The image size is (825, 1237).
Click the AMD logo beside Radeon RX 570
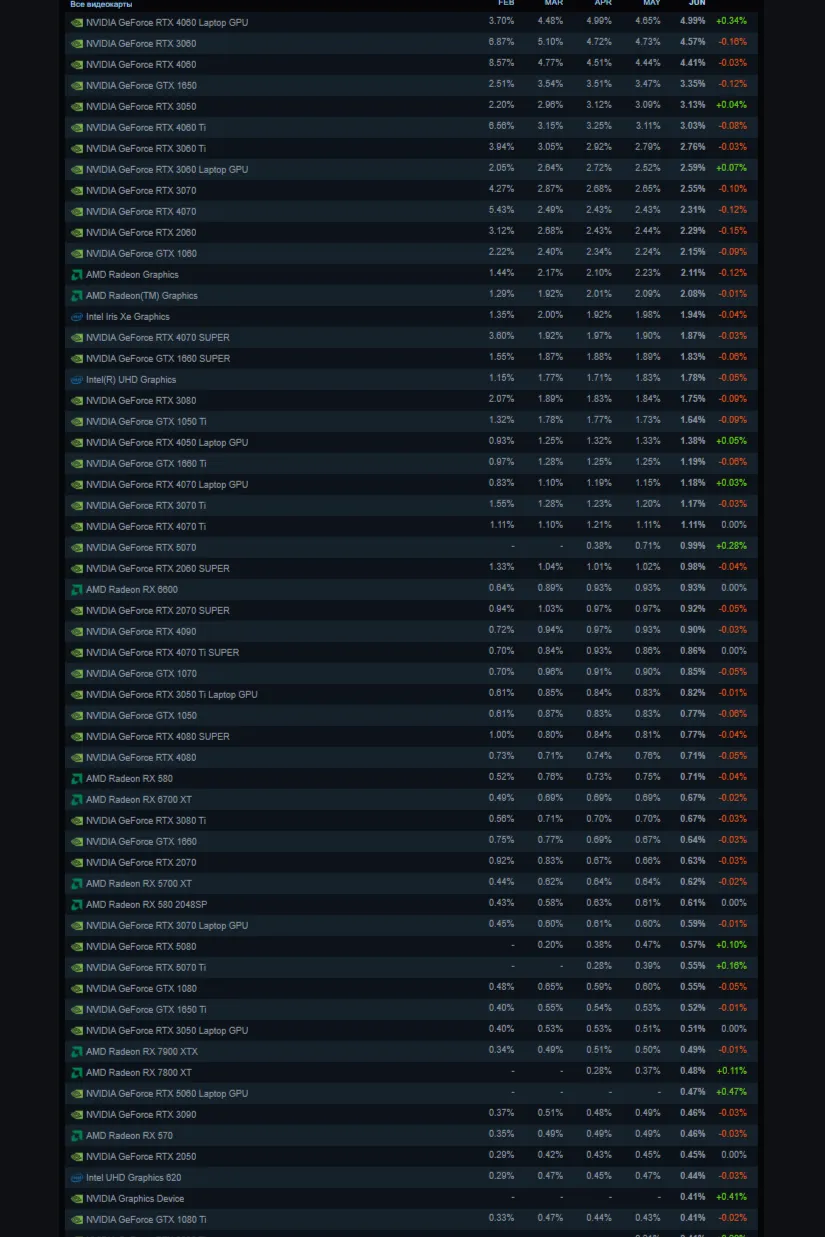[77, 1135]
